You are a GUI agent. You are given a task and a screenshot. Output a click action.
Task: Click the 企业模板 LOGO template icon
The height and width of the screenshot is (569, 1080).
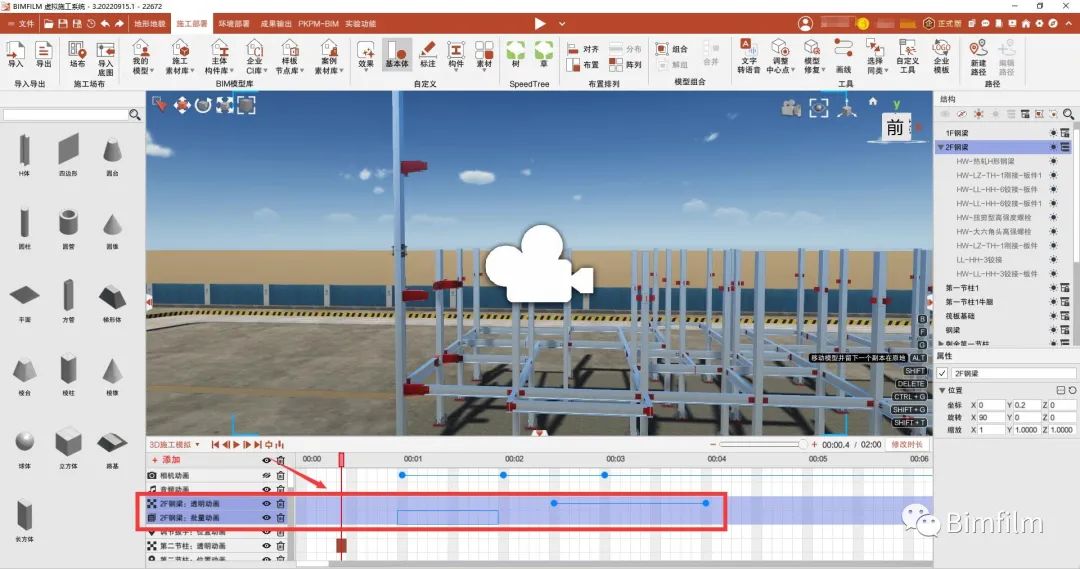(x=941, y=56)
